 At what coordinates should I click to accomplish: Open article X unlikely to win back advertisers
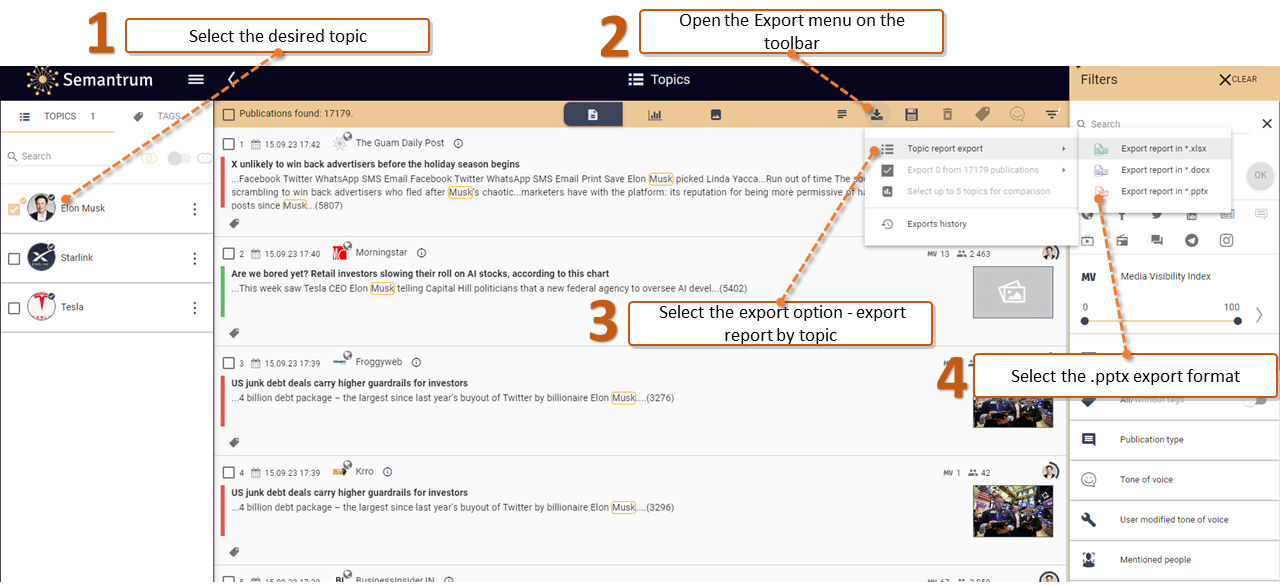pyautogui.click(x=375, y=164)
